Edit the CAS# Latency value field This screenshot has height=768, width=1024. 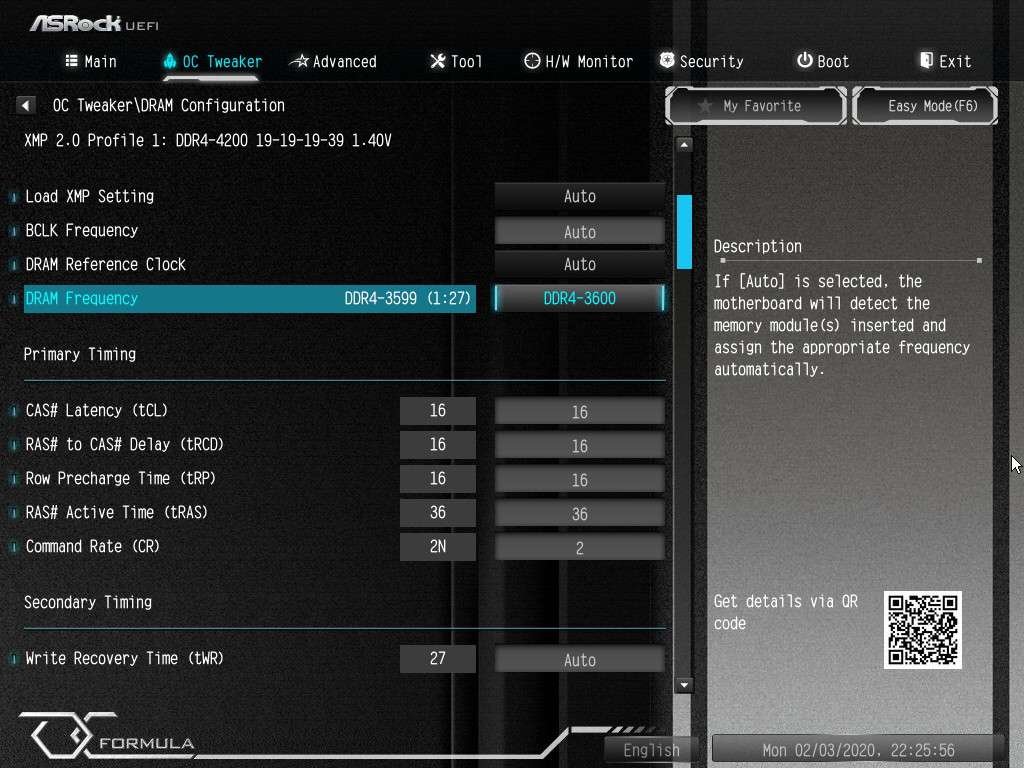pyautogui.click(x=579, y=411)
